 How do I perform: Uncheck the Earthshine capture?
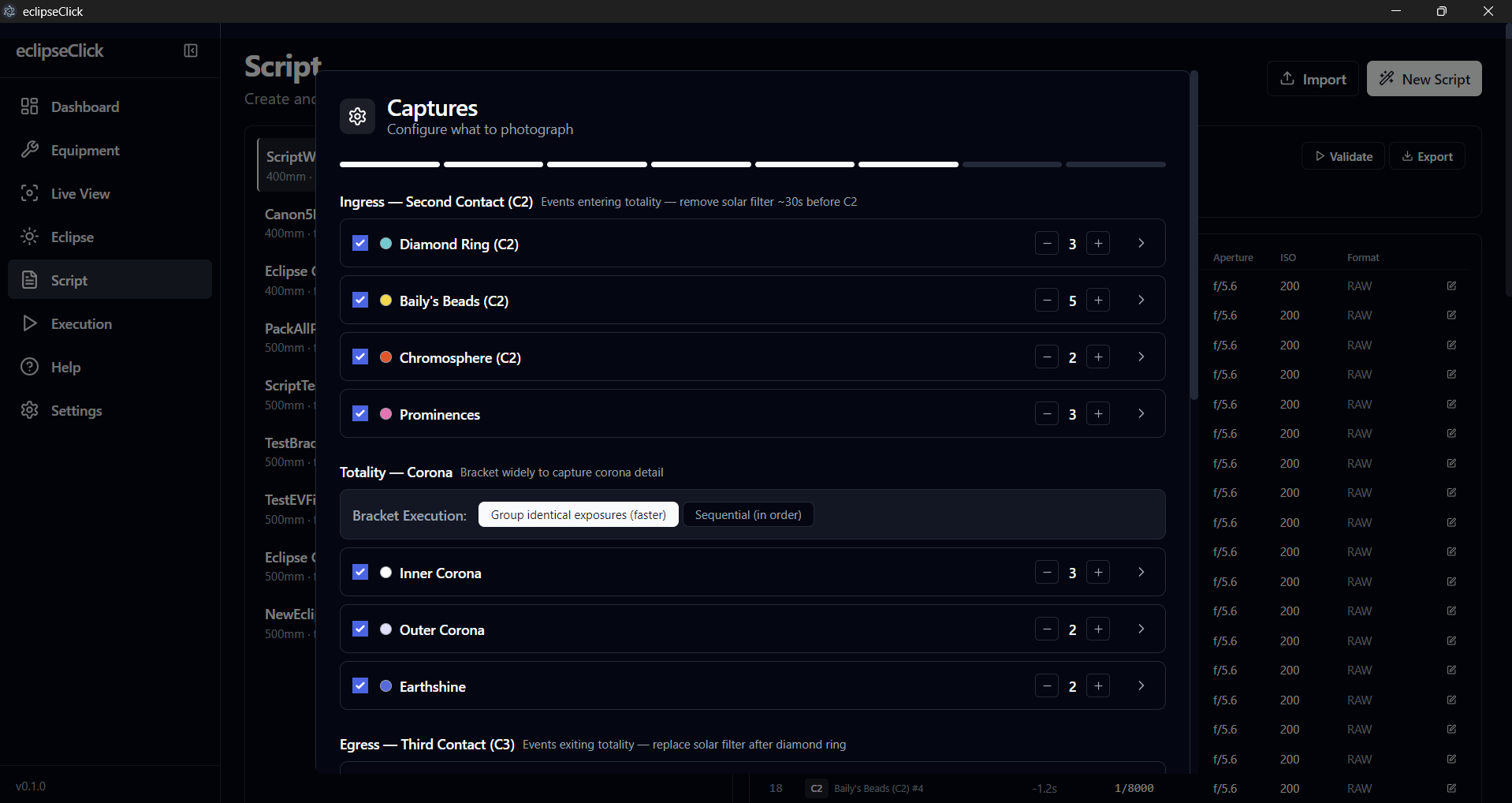click(359, 685)
